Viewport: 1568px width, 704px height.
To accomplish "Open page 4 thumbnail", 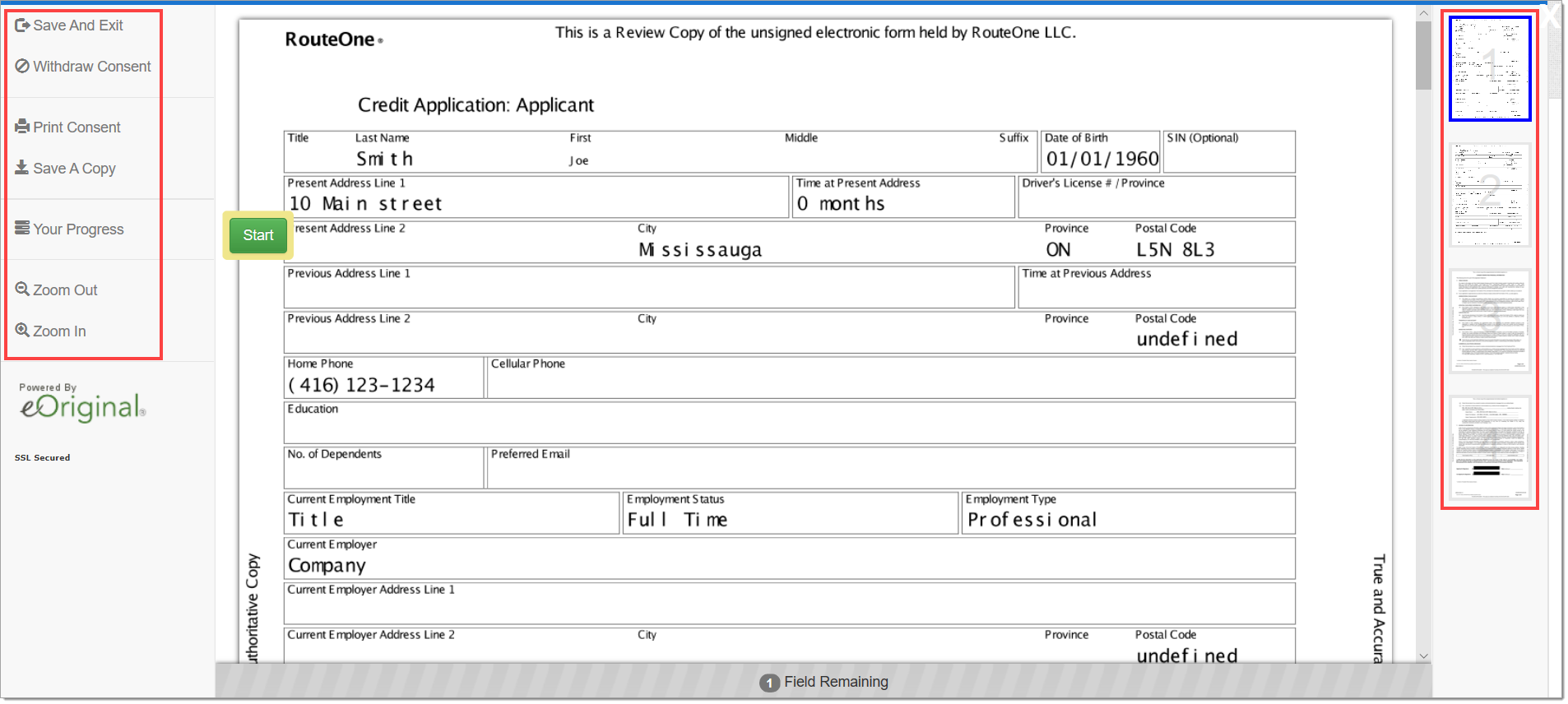I will [x=1490, y=447].
